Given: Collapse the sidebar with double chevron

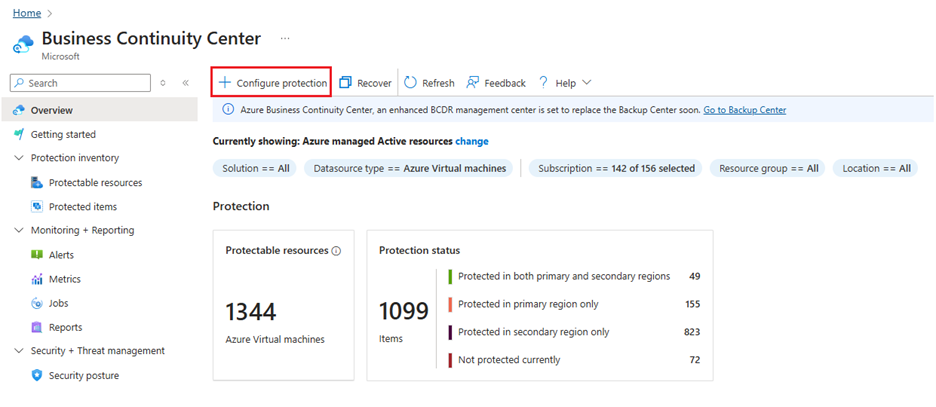Looking at the screenshot, I should (186, 83).
